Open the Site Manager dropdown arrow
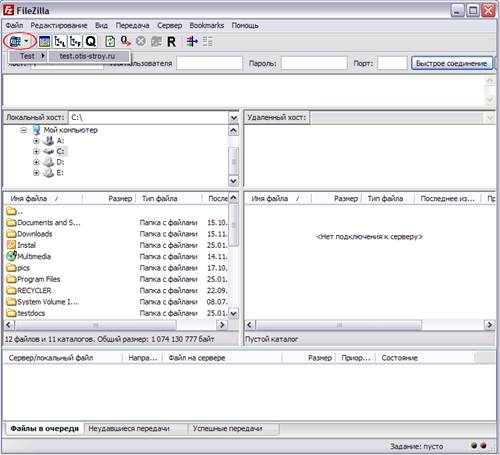Image resolution: width=500 pixels, height=455 pixels. pyautogui.click(x=26, y=42)
